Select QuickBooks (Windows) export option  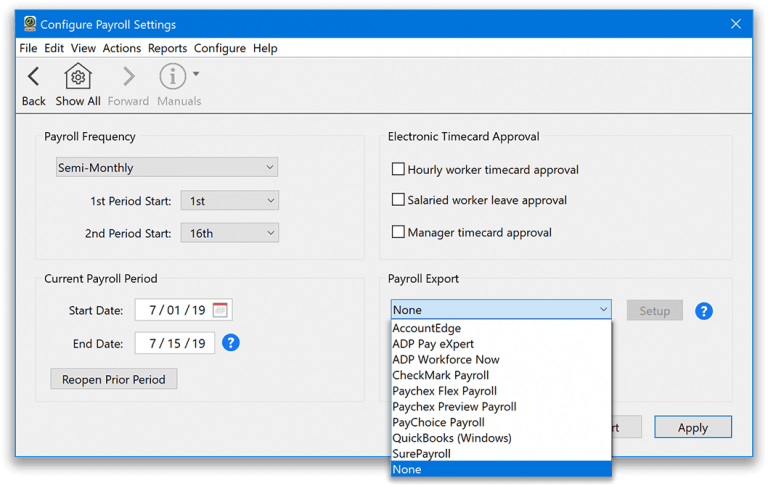click(x=501, y=438)
